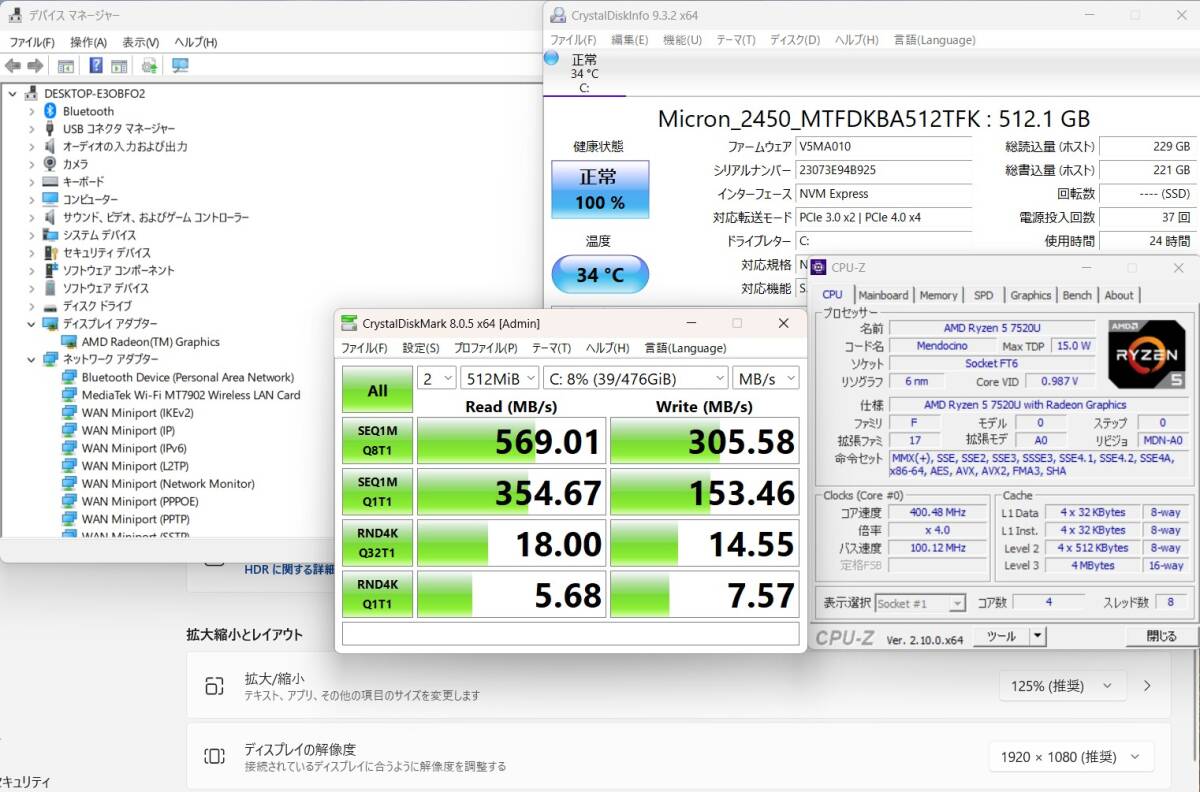
Task: Open the test count dropdown showing 2
Action: [436, 378]
